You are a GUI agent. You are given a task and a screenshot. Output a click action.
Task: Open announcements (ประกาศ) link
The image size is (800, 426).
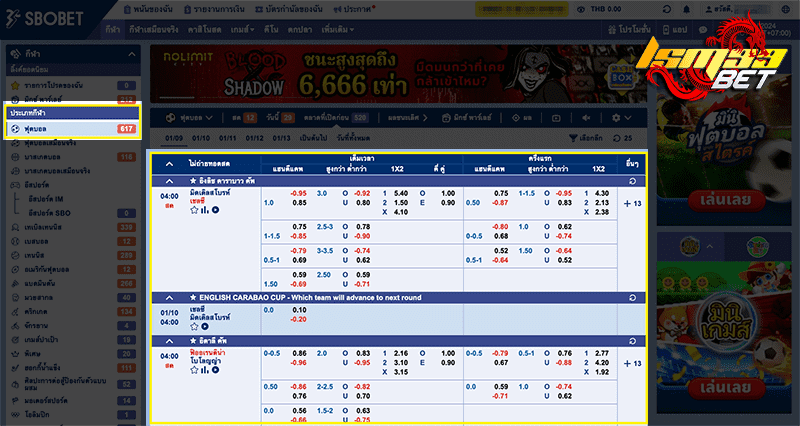pos(353,9)
